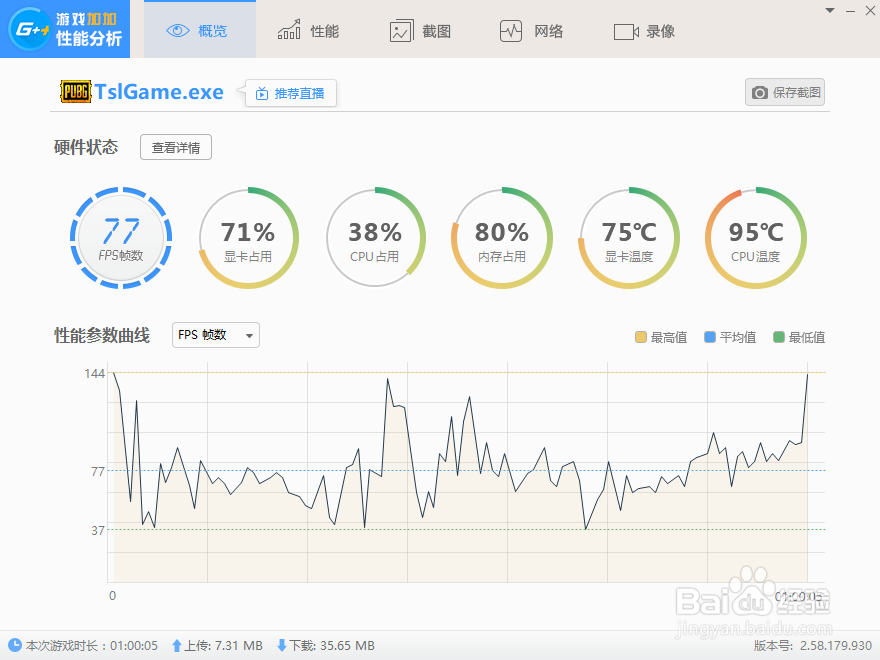Click the PUBG game icon
The height and width of the screenshot is (660, 880).
coord(75,91)
